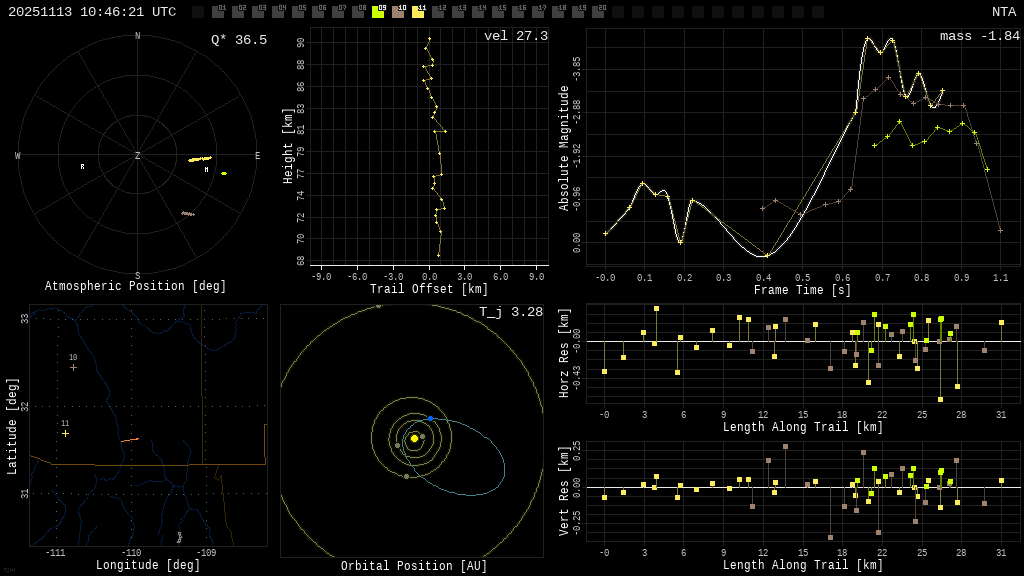Click the highlighted green camera 09 indicator
1024x576 pixels.
[378, 12]
